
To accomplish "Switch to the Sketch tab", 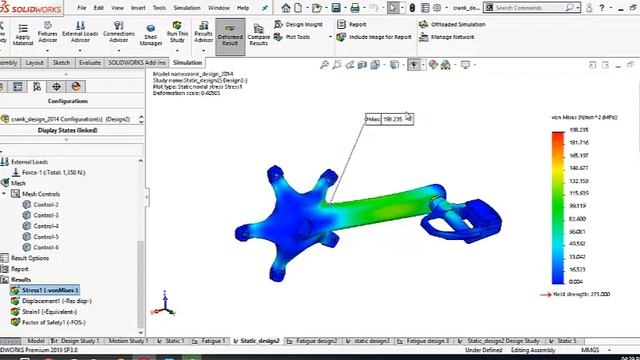I will (x=61, y=62).
